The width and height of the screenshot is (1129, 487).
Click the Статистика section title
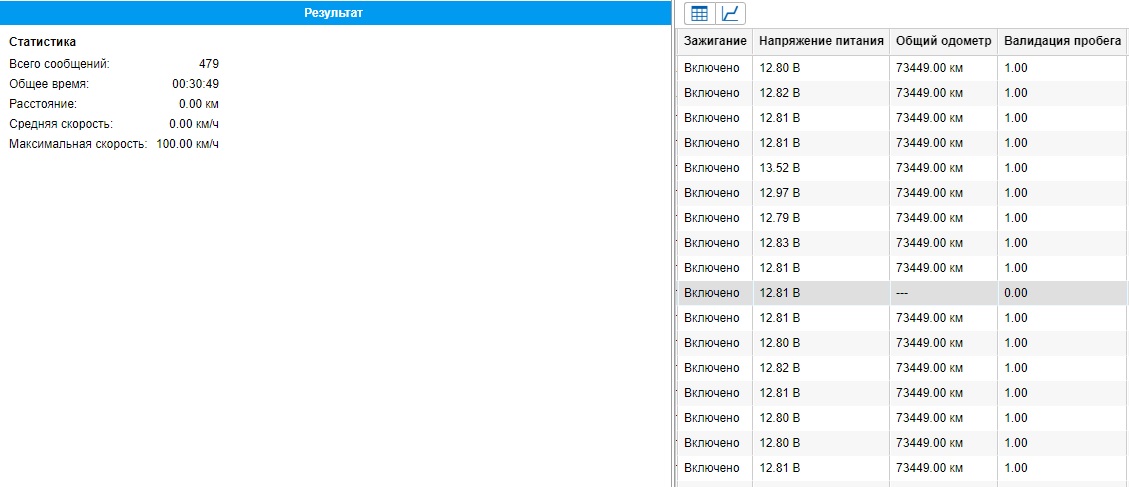(x=42, y=42)
